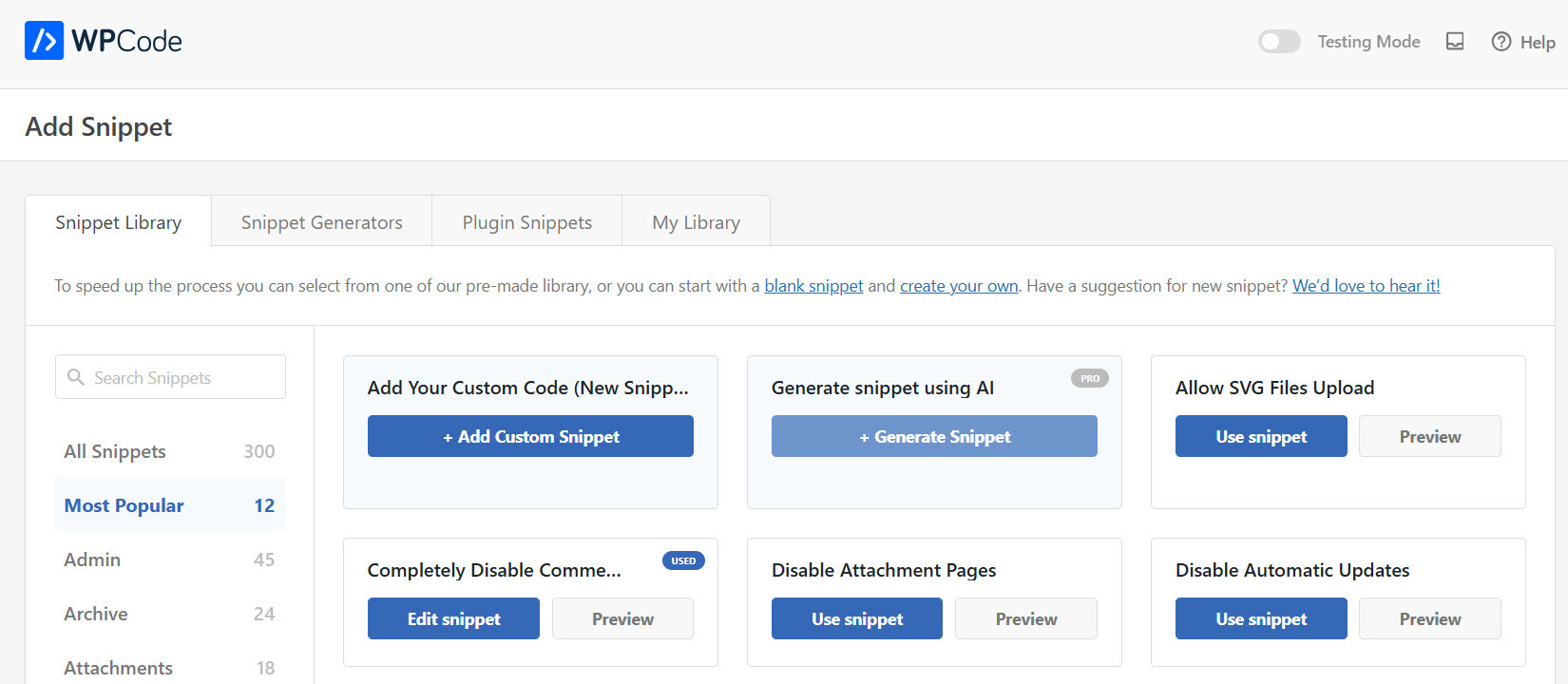Click the WPCode wordmark text

tap(126, 41)
